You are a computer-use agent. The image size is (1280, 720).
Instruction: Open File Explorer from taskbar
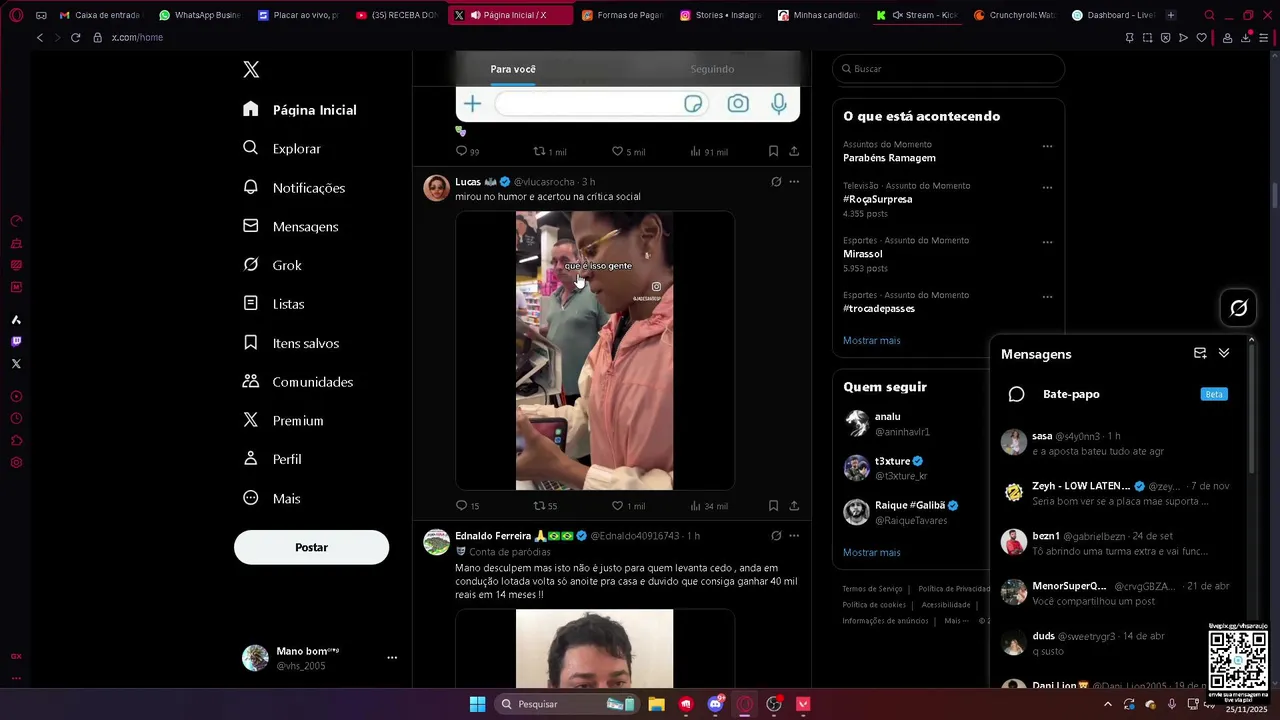656,704
